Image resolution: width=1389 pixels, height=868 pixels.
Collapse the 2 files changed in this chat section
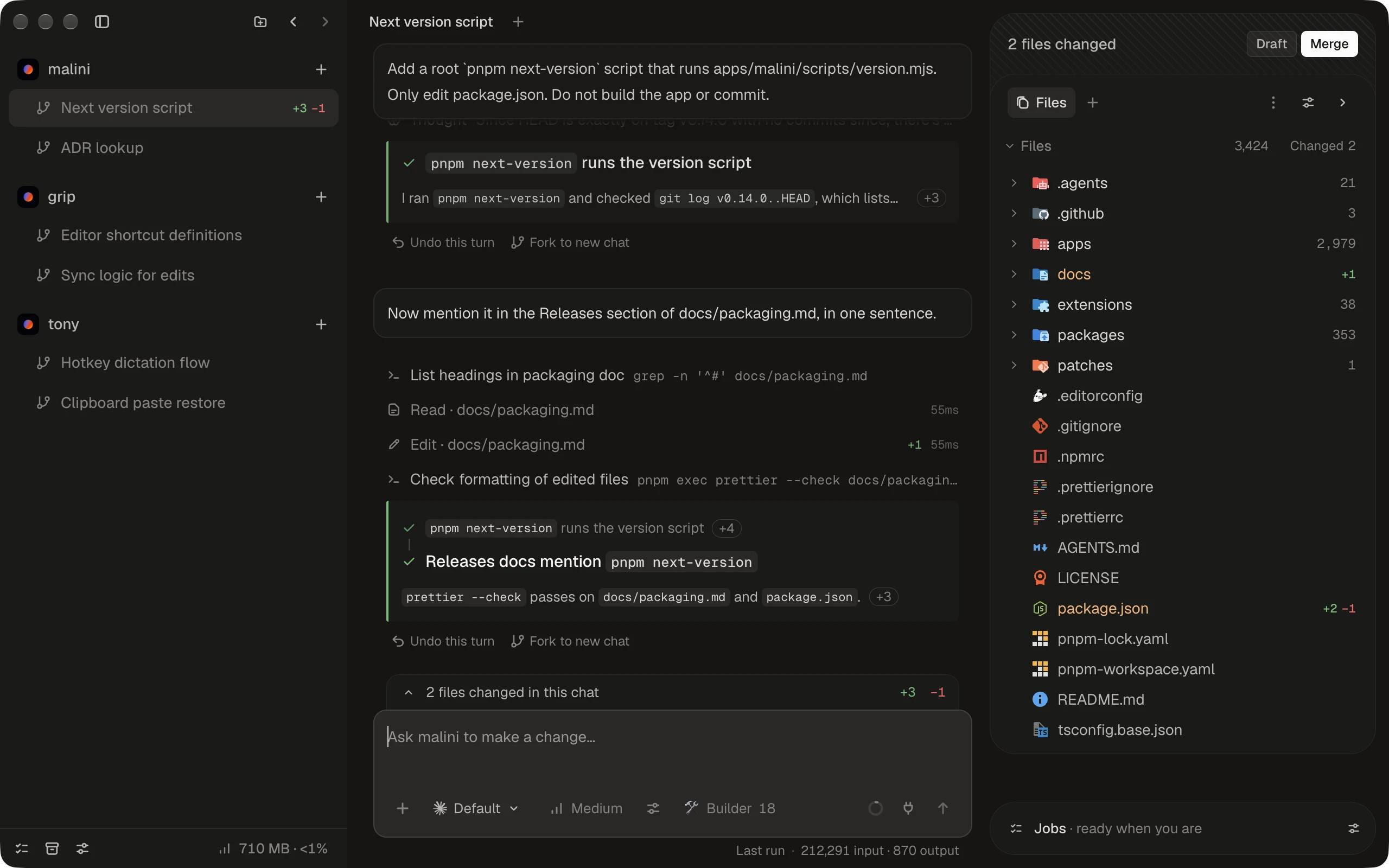pos(409,693)
